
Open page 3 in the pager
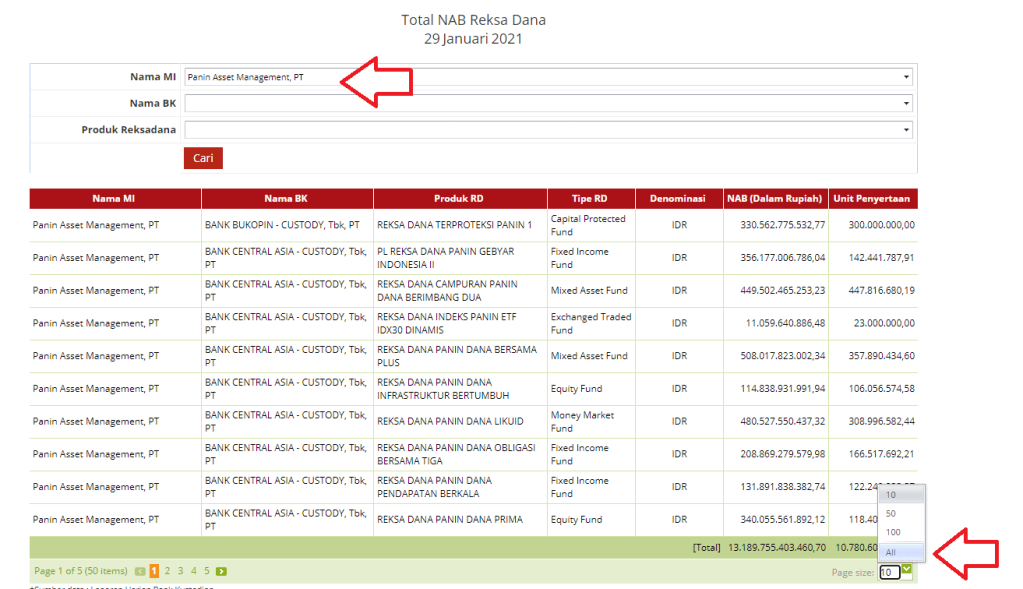coord(181,572)
